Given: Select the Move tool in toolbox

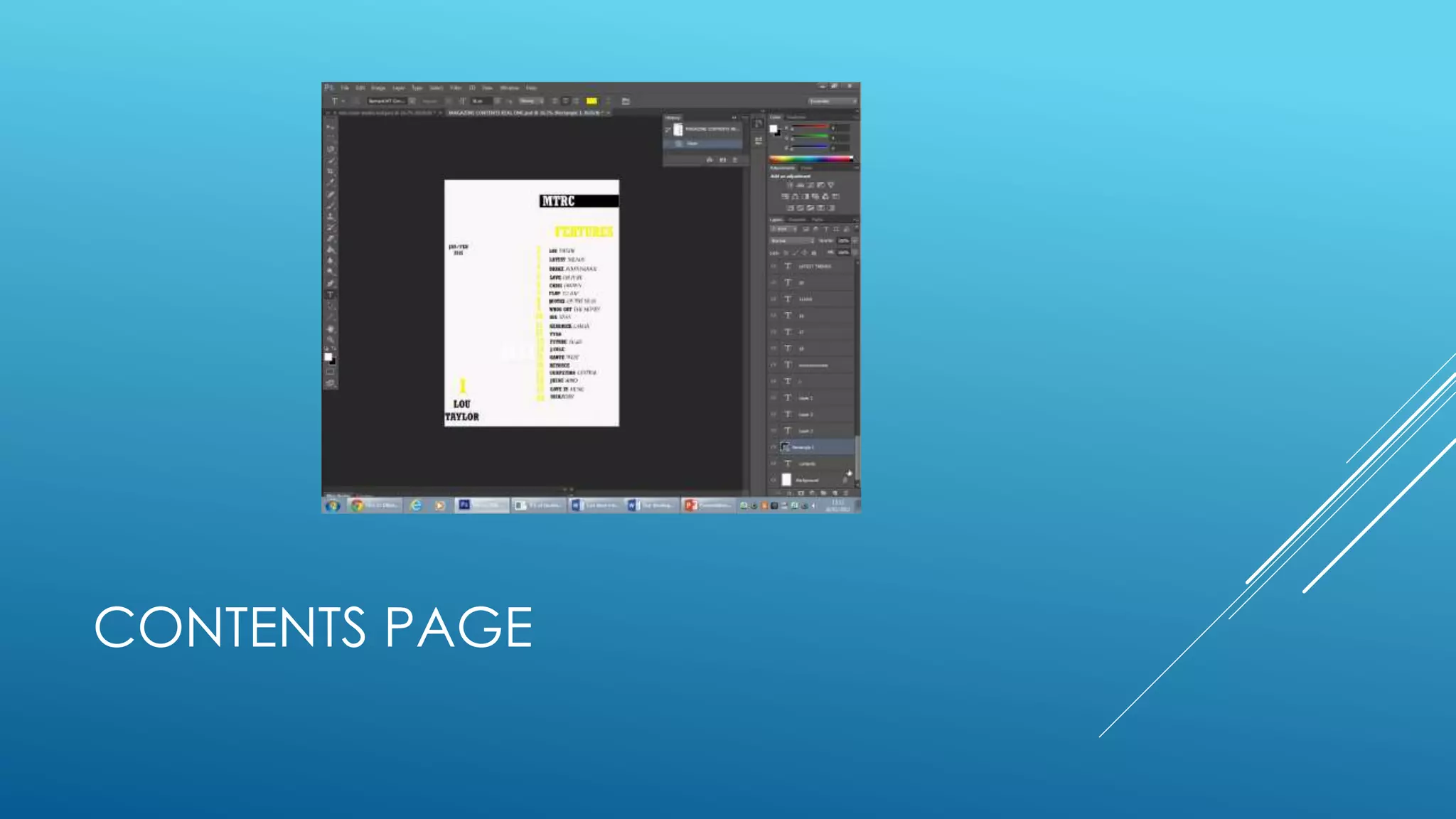Looking at the screenshot, I should (331, 127).
